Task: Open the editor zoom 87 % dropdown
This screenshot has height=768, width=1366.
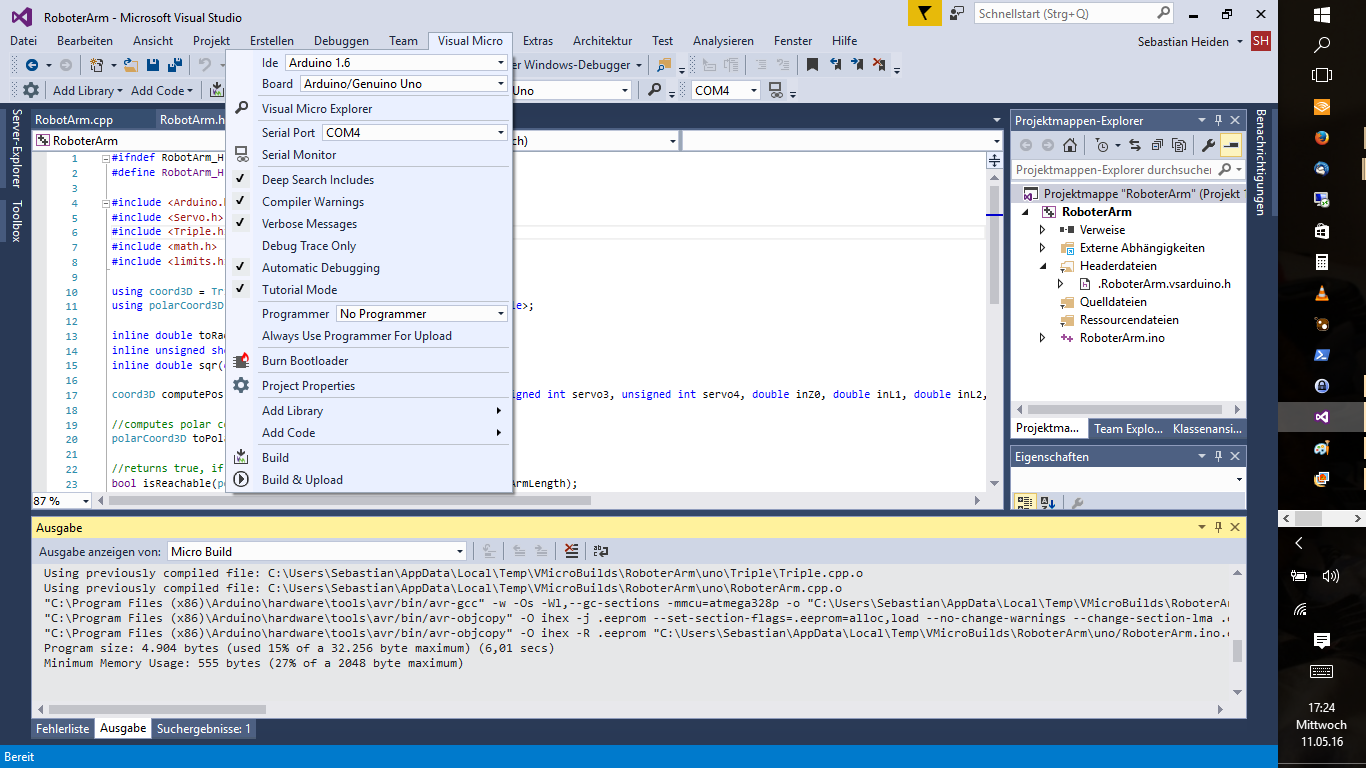Action: tap(62, 500)
